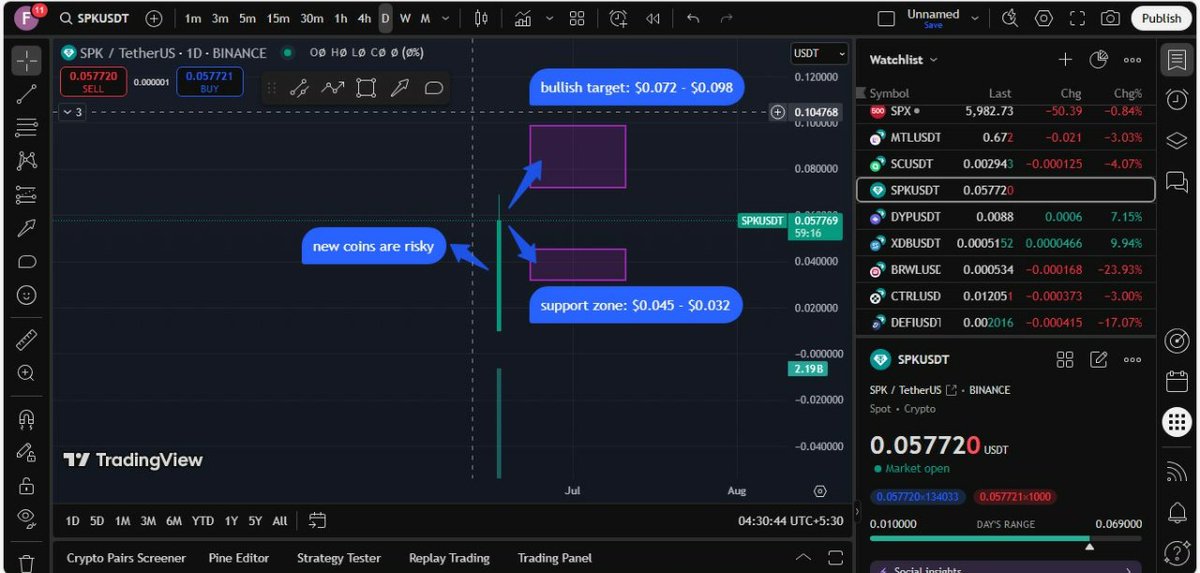
Task: Add symbol to watchlist with plus
Action: [1065, 60]
